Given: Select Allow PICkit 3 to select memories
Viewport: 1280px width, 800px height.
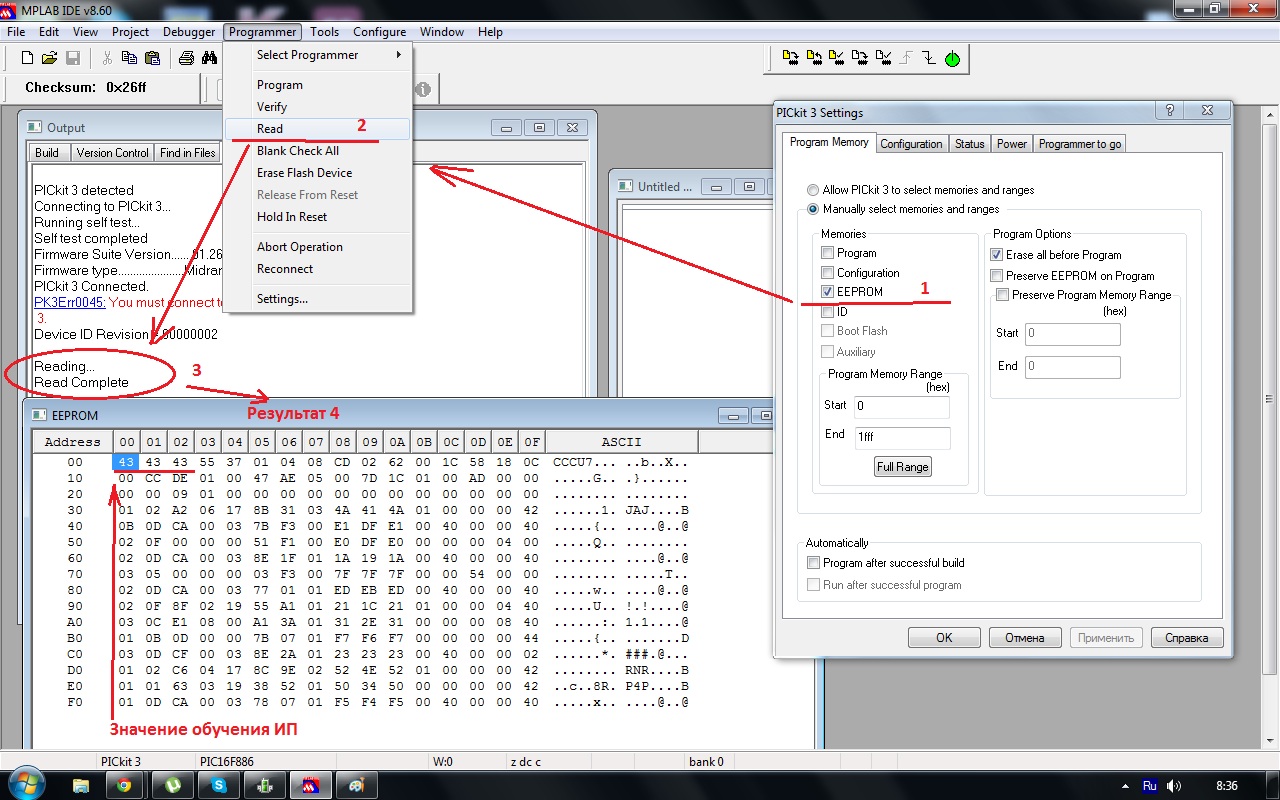Looking at the screenshot, I should 813,190.
